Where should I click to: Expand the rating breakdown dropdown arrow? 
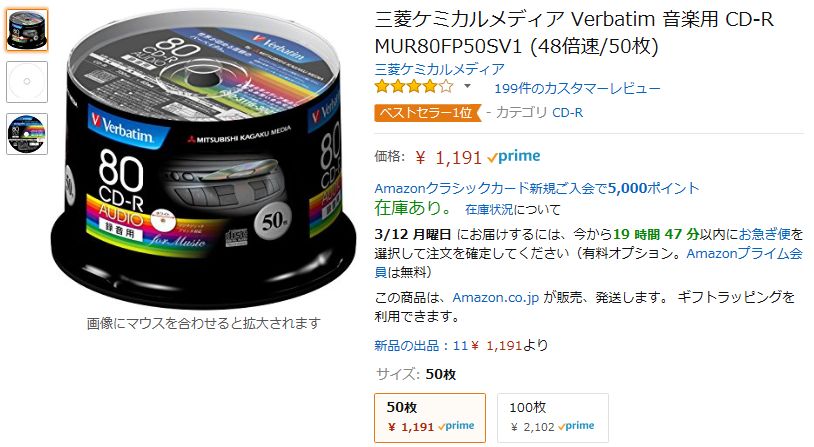[x=467, y=86]
